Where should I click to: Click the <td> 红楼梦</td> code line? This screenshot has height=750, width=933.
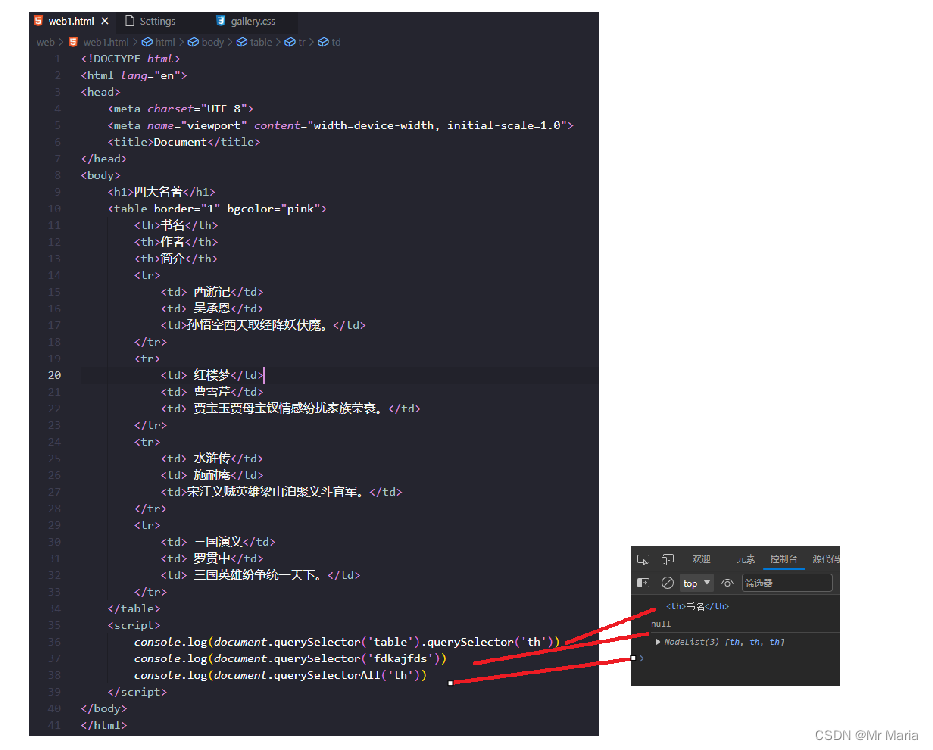[212, 375]
